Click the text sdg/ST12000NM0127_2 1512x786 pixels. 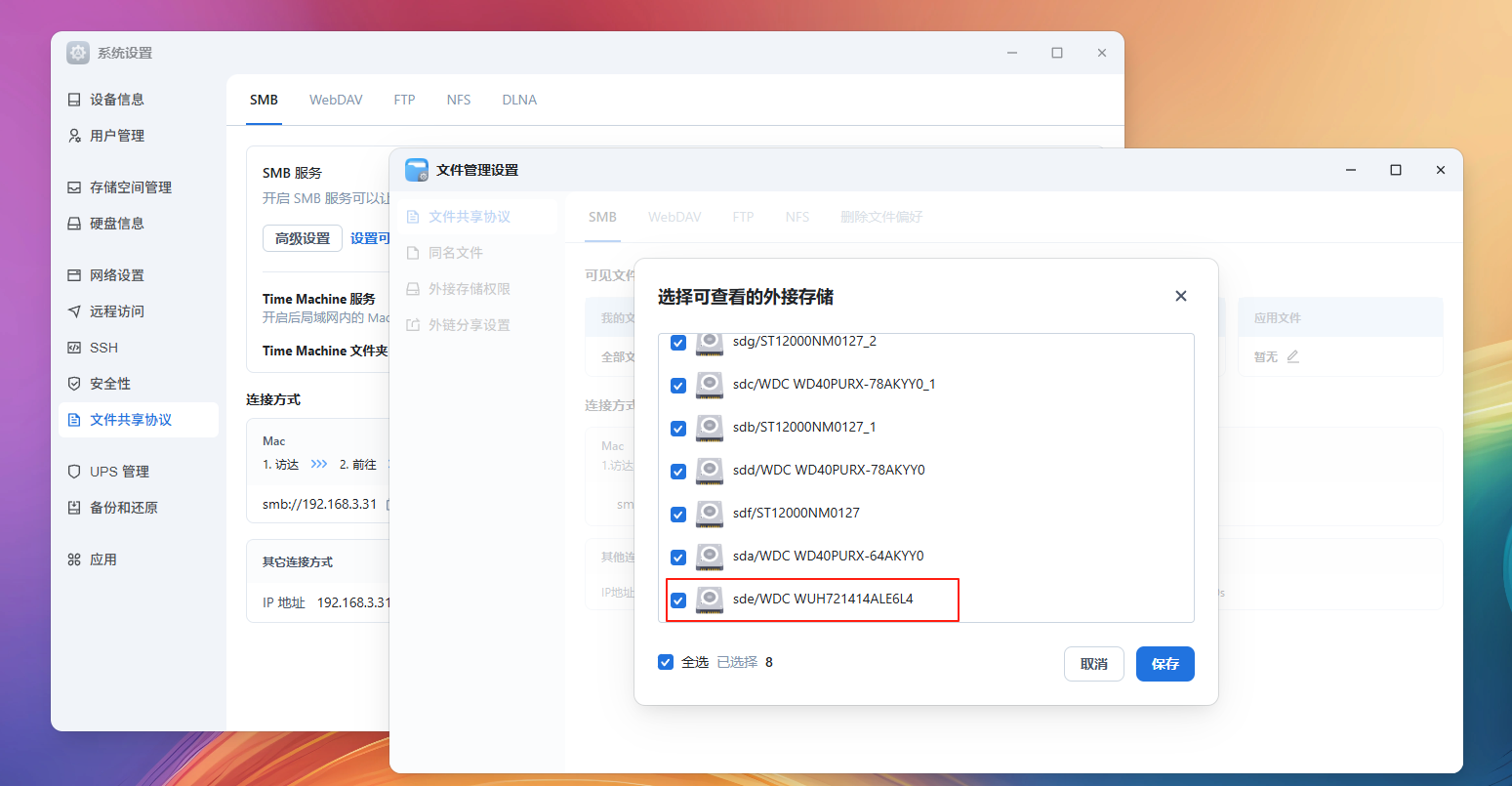click(804, 341)
